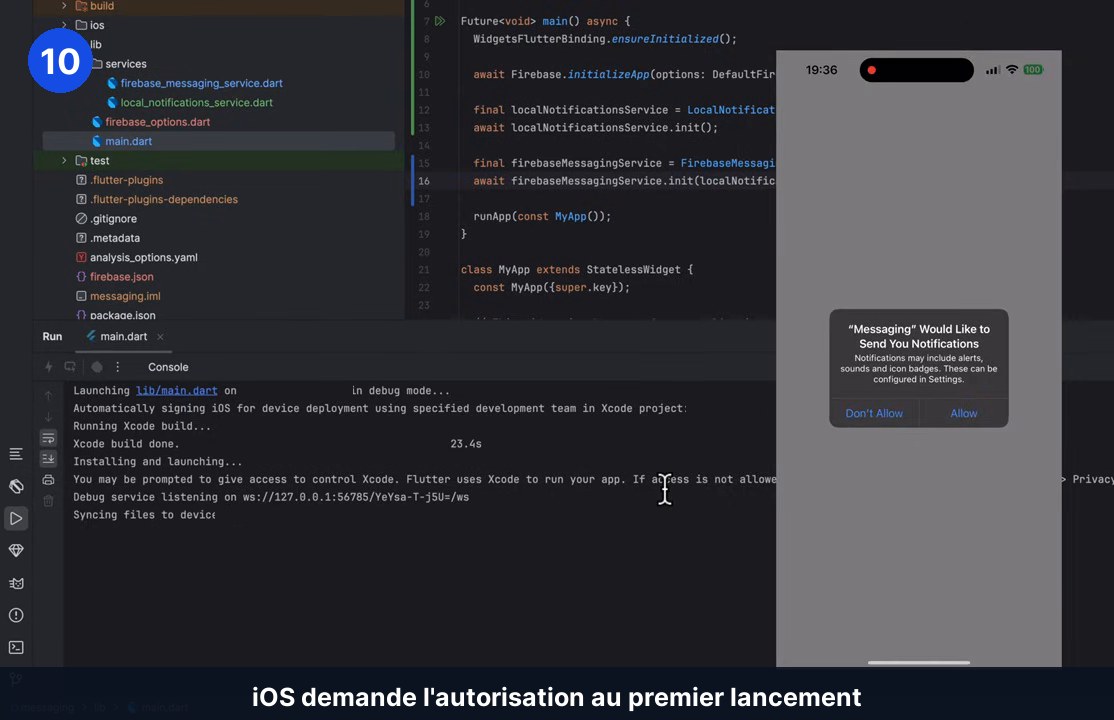Expand the ios folder
The height and width of the screenshot is (720, 1114).
pyautogui.click(x=64, y=25)
